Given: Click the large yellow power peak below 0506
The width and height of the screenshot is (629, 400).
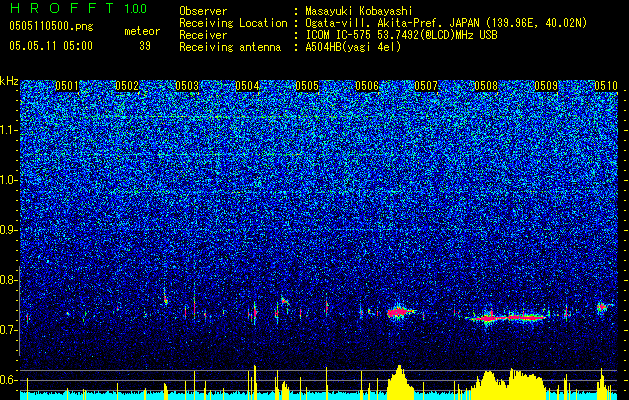Looking at the screenshot, I should pos(400,383).
